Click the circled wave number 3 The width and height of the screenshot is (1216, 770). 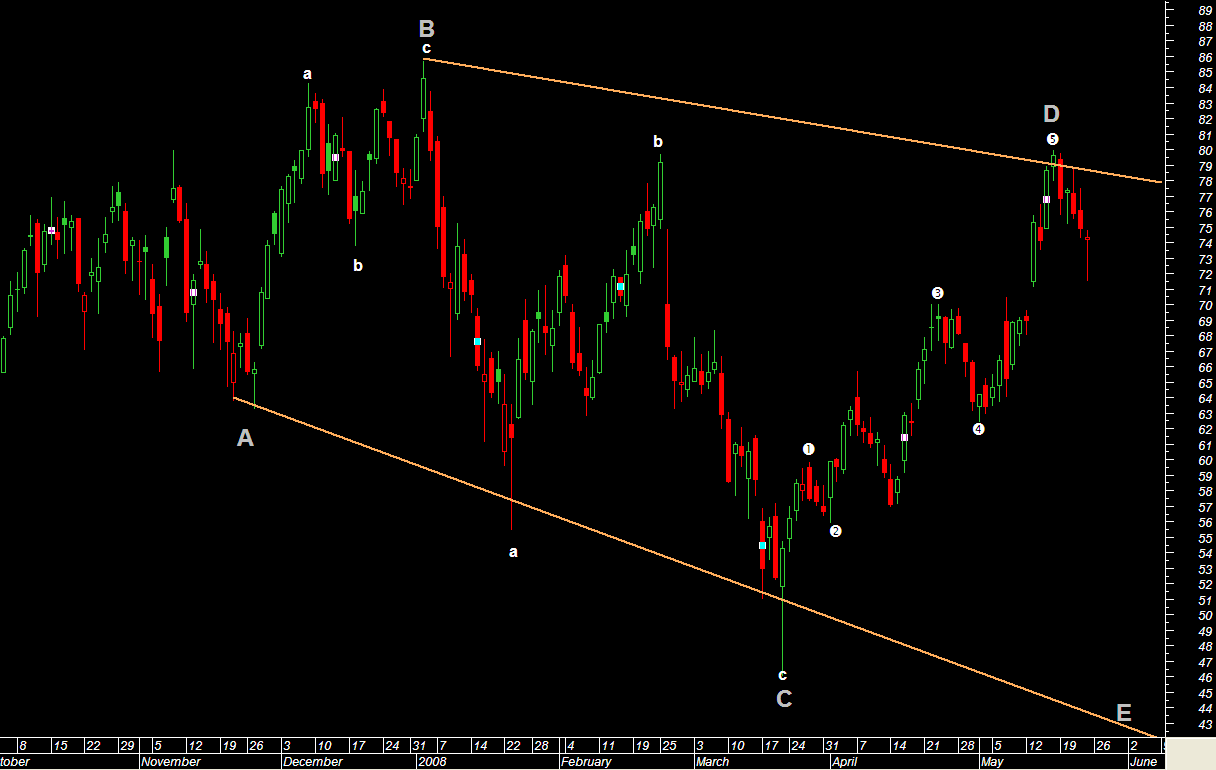(x=937, y=293)
